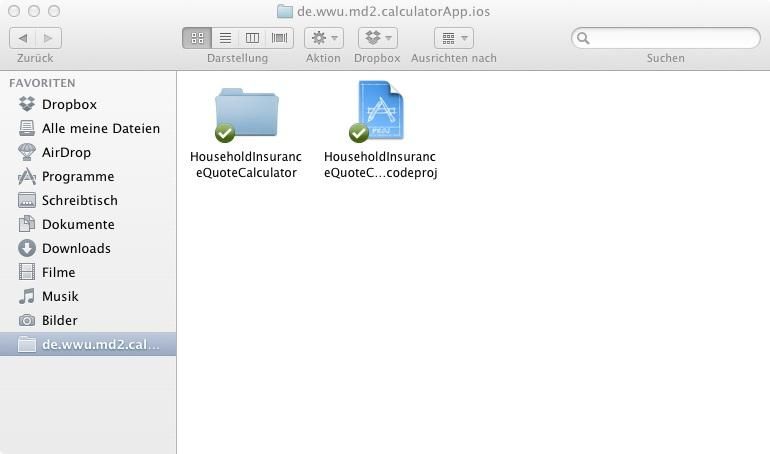Switch to Cover Flow view in Darstellung
This screenshot has width=770, height=454.
click(x=279, y=38)
